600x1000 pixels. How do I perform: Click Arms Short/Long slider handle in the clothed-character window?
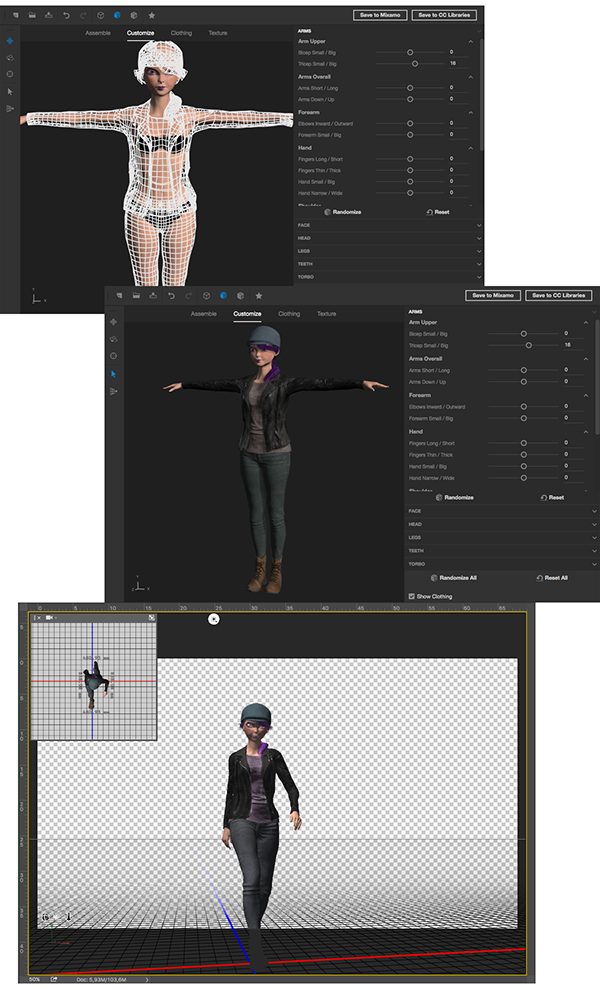click(x=523, y=370)
